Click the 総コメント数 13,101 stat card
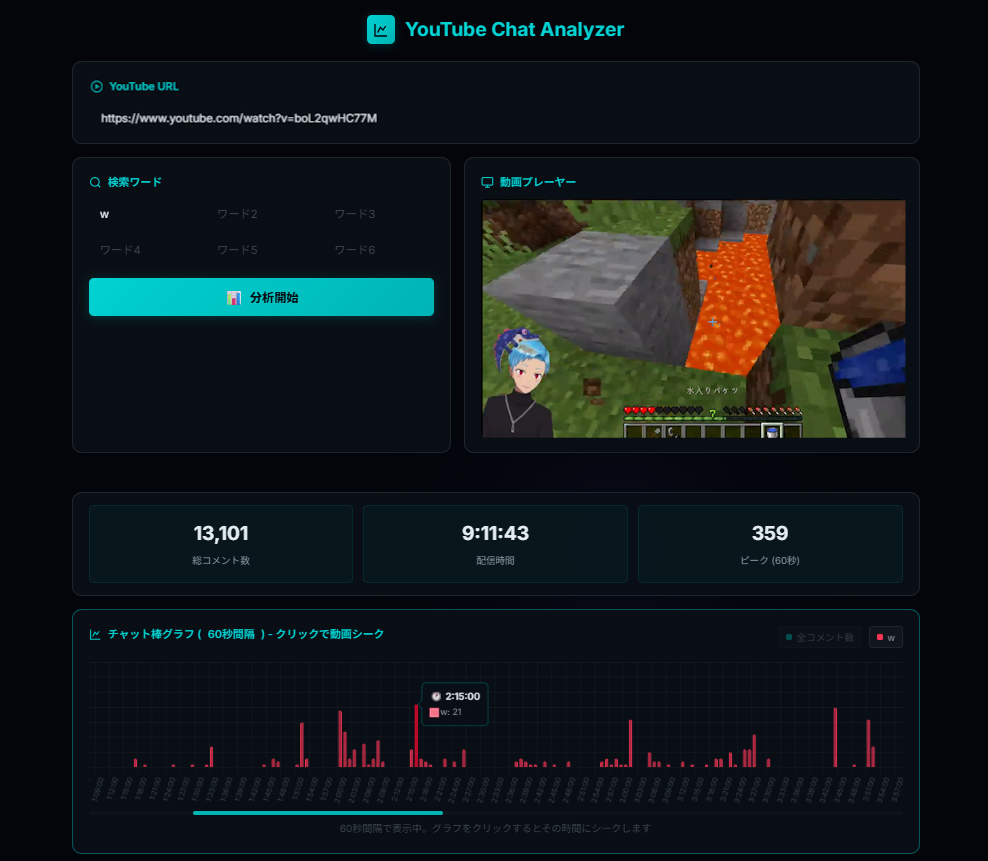The image size is (988, 861). click(x=221, y=543)
